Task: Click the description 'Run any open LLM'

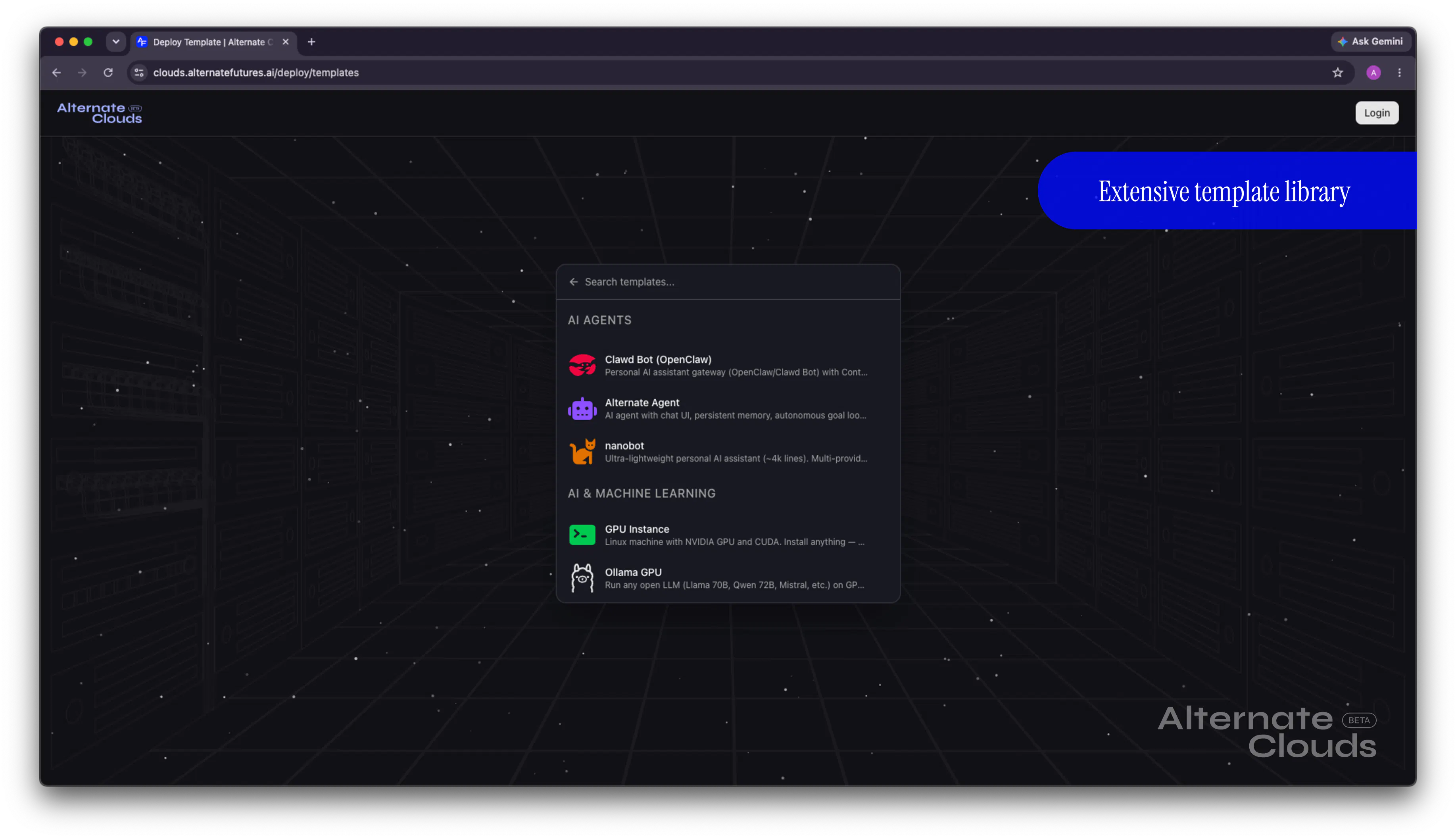Action: (x=734, y=585)
